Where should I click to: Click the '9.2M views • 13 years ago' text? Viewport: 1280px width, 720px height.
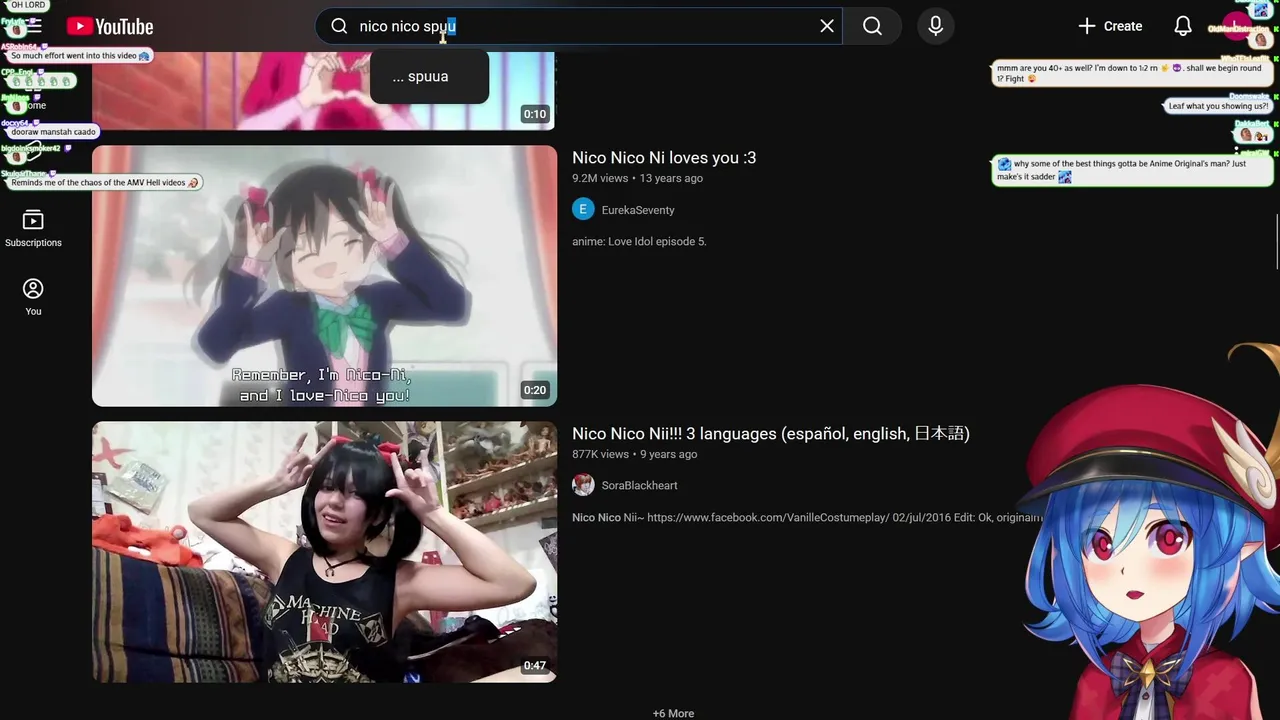click(637, 178)
